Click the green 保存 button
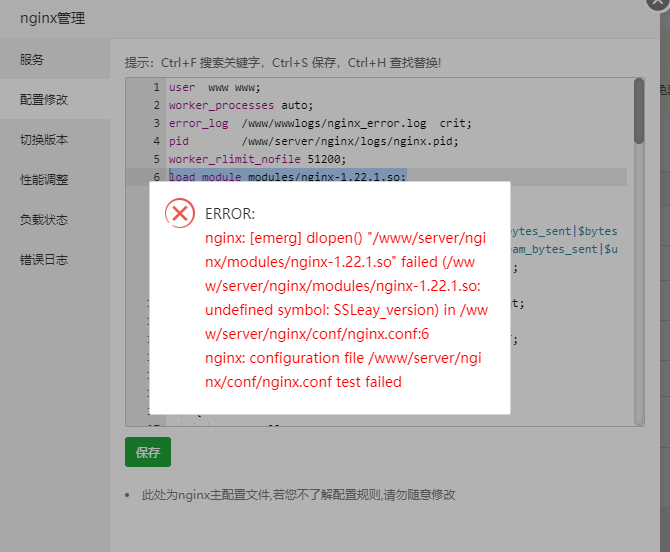Screen dimensions: 670x552 pyautogui.click(x=148, y=452)
